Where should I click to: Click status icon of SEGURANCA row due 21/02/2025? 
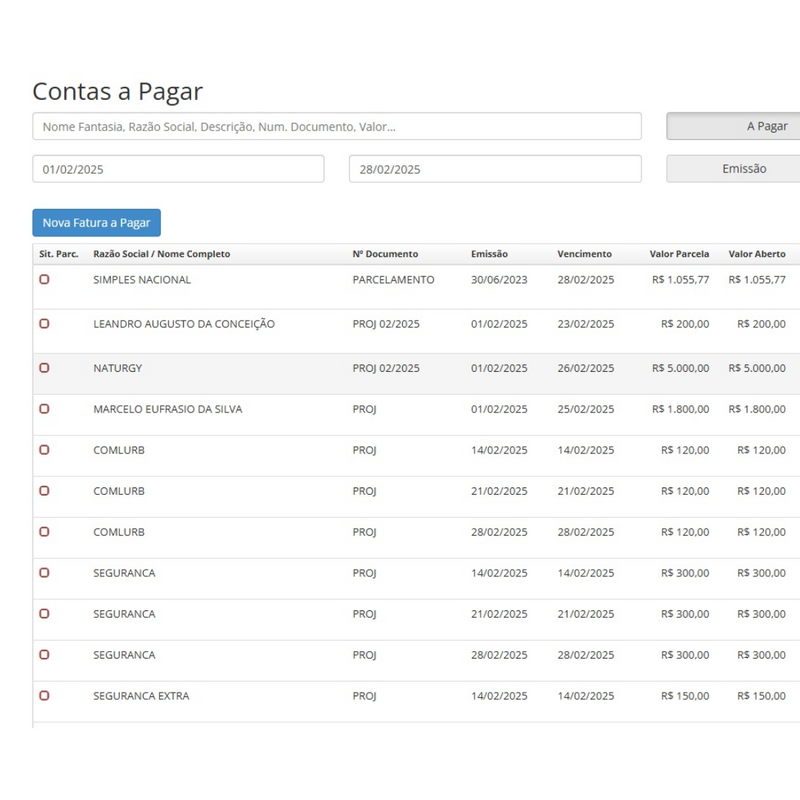click(44, 614)
